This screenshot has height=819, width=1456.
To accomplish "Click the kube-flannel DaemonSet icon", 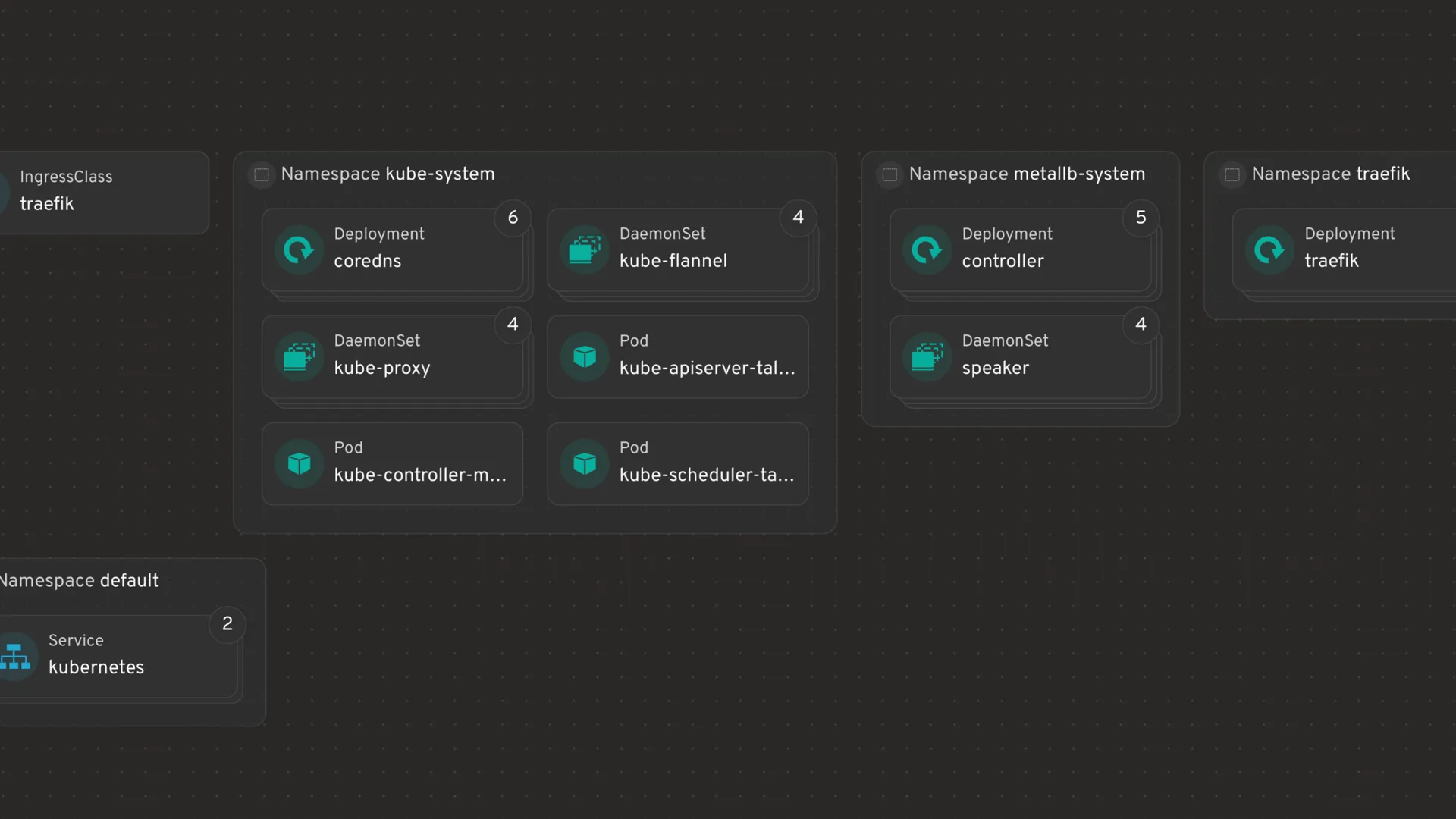I will 584,249.
